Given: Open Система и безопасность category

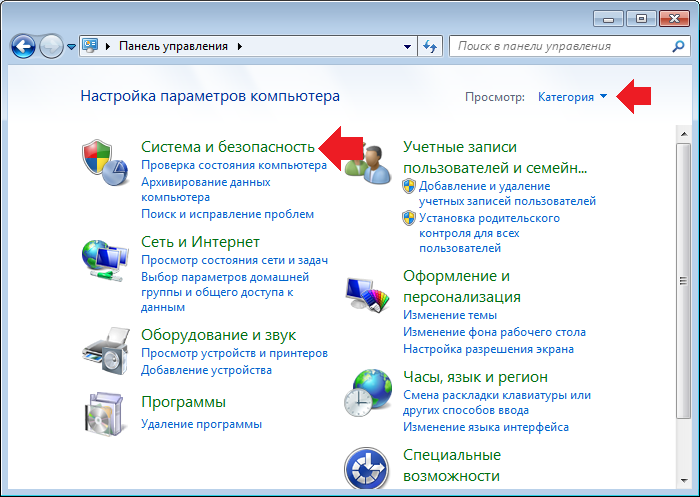Looking at the screenshot, I should click(228, 146).
